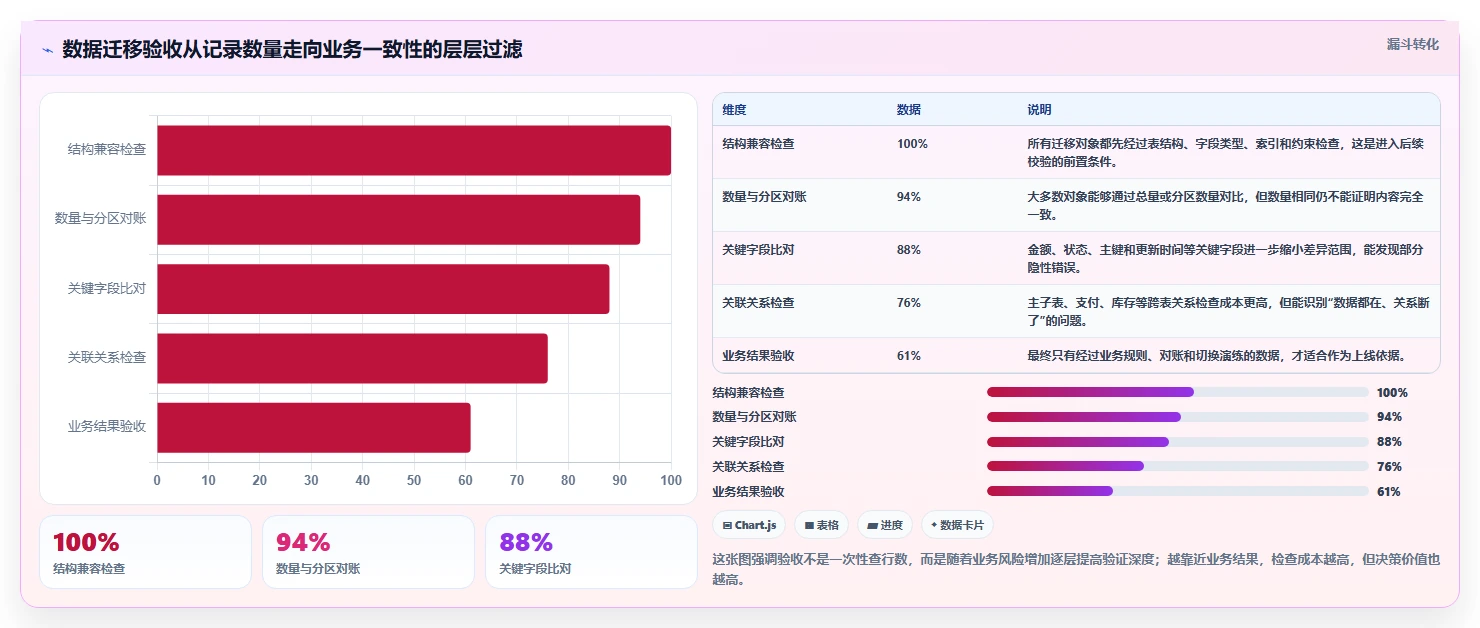Click the 业务结果验收 progress bar
The width and height of the screenshot is (1480, 628).
coord(1178,491)
